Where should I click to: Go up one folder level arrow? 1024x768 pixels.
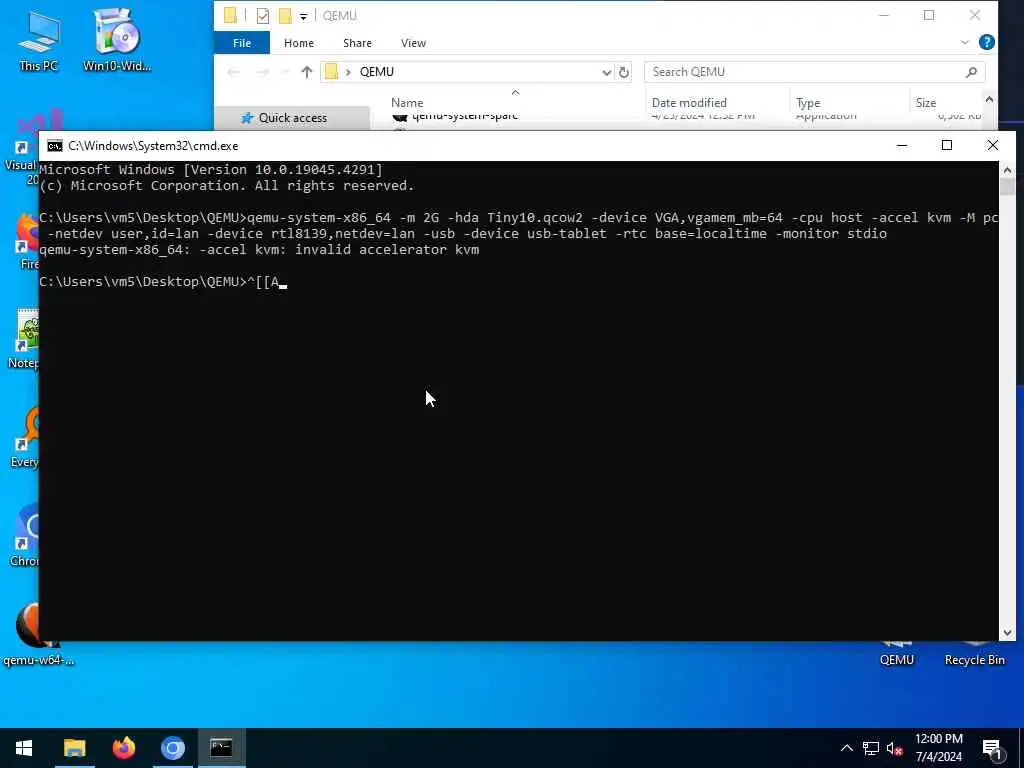pos(307,72)
